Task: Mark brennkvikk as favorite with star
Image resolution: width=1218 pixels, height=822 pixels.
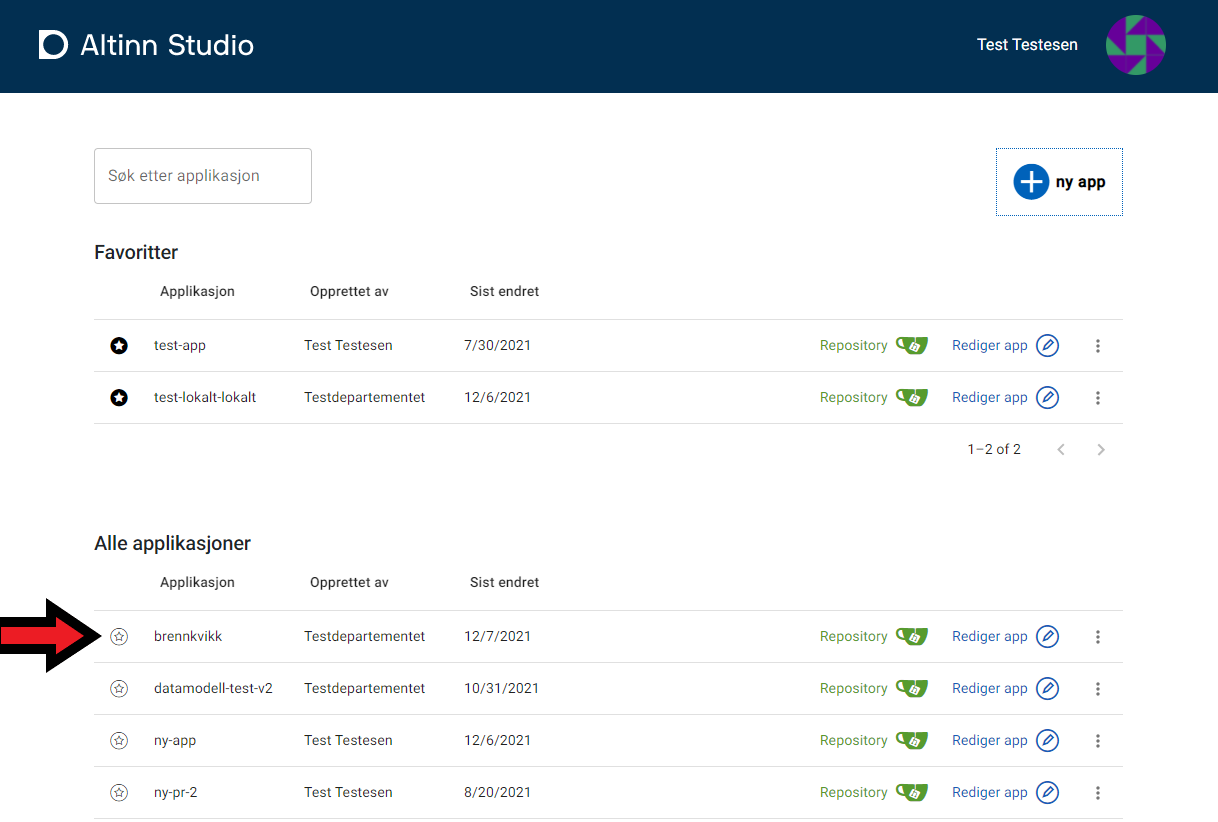Action: [119, 636]
